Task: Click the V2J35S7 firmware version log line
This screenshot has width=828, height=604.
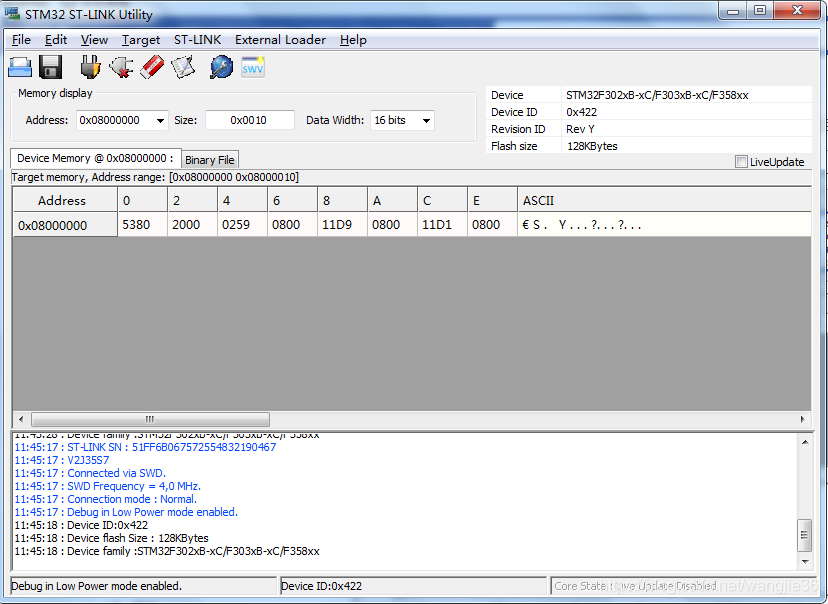Action: 62,460
